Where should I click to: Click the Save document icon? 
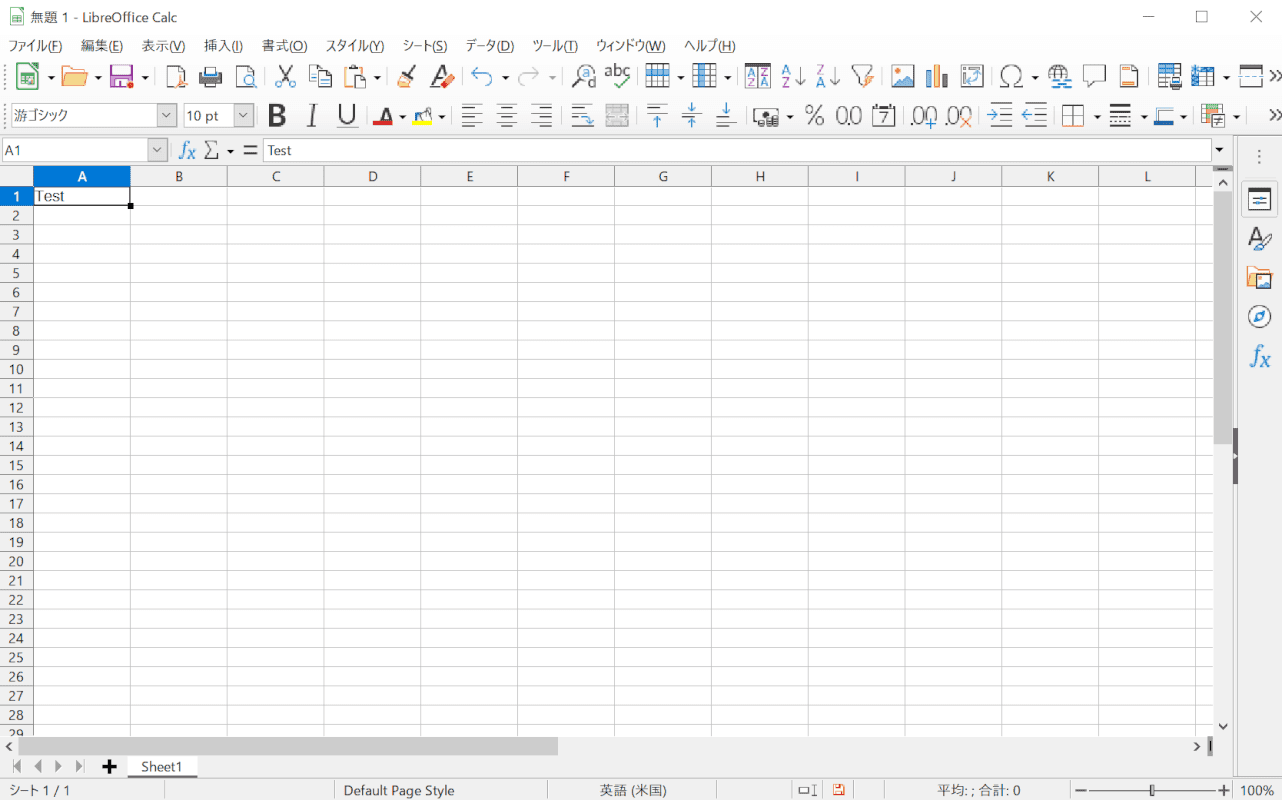(122, 76)
